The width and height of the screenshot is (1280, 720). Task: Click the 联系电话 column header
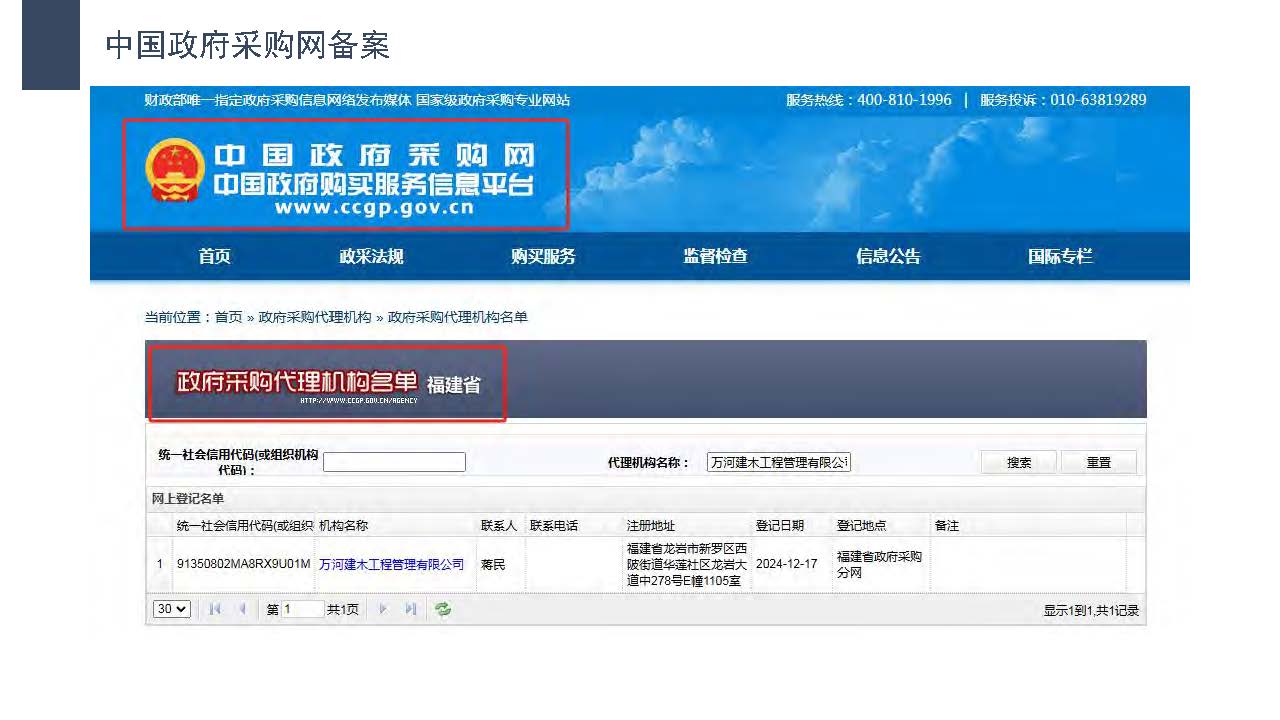click(x=554, y=525)
